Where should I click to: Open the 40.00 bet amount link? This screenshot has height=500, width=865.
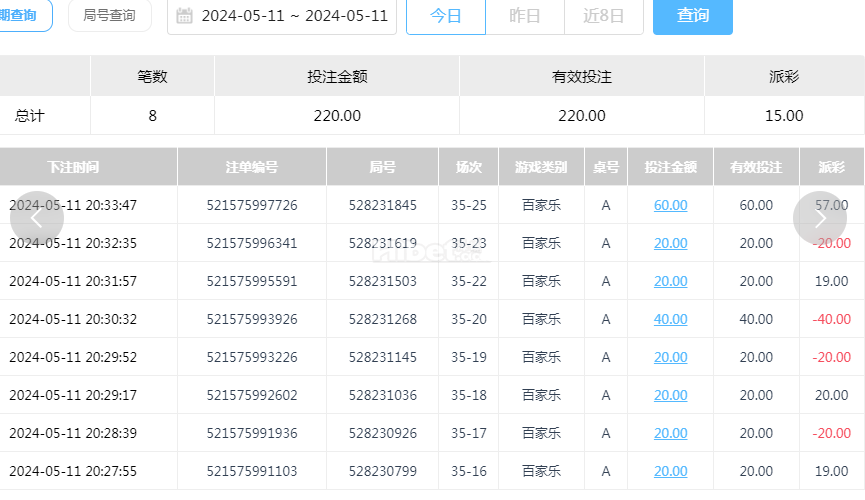[x=670, y=319]
